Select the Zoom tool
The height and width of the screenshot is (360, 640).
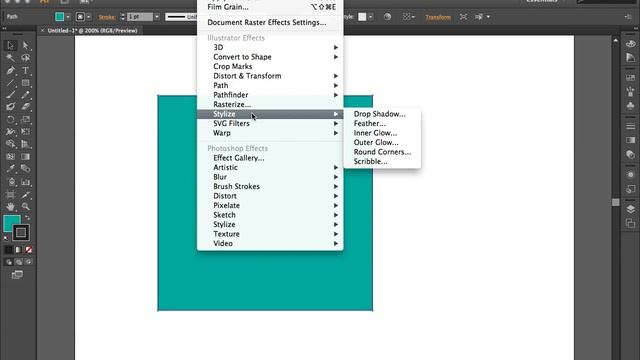(25, 207)
